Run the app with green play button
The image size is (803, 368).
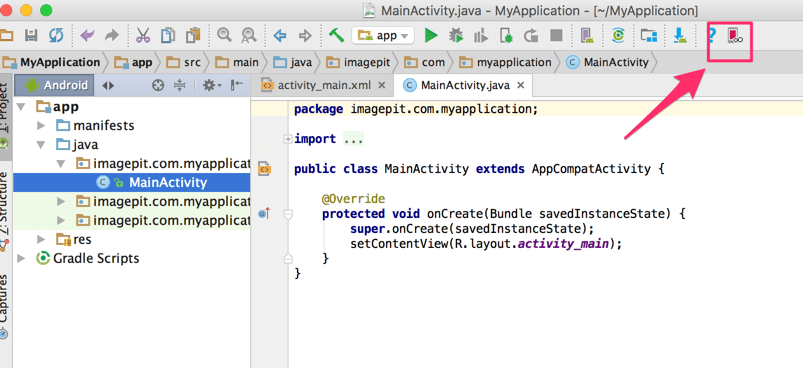431,35
